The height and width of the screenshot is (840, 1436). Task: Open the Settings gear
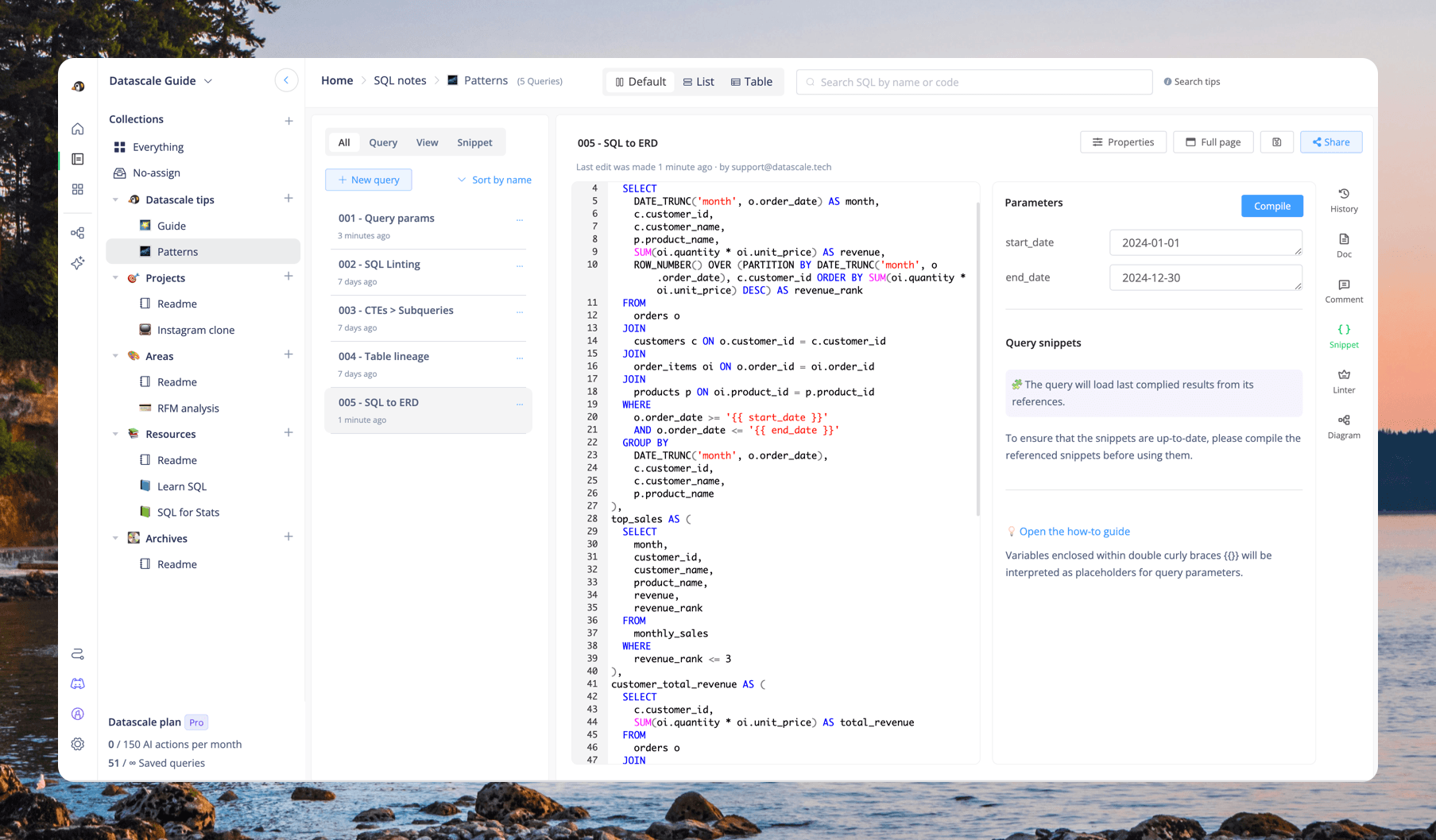point(77,744)
